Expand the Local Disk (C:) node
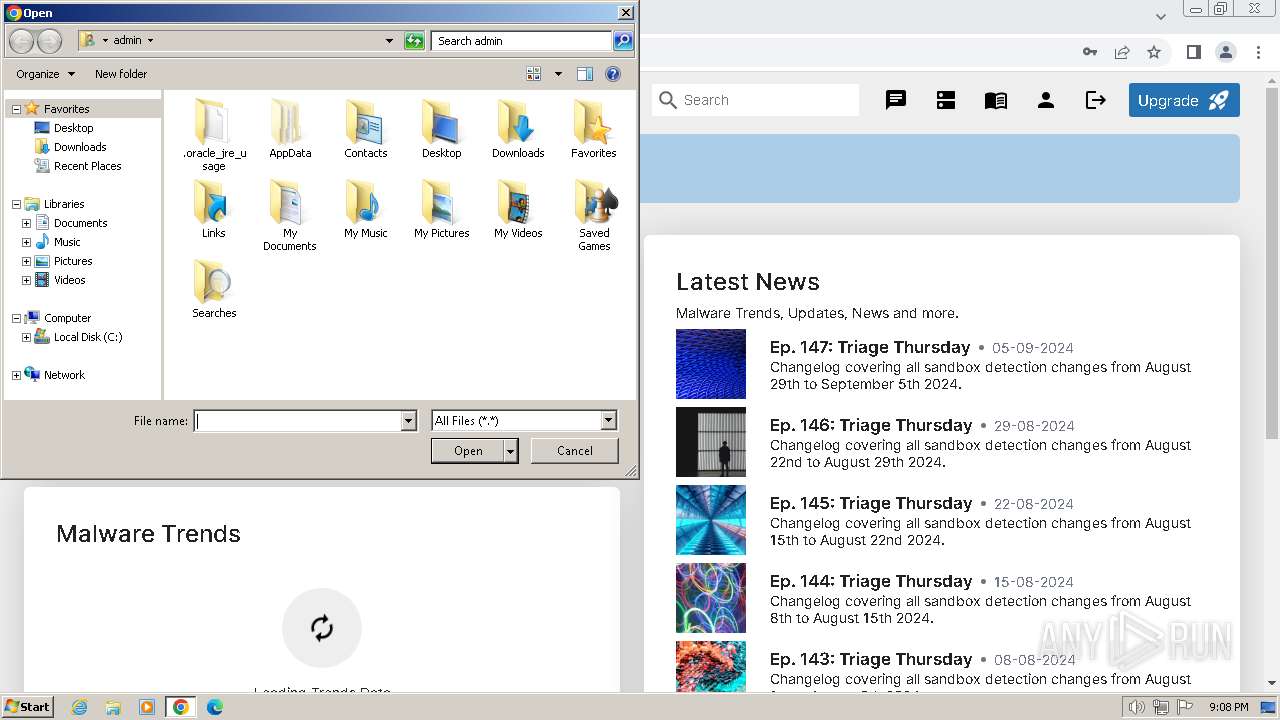 point(26,337)
